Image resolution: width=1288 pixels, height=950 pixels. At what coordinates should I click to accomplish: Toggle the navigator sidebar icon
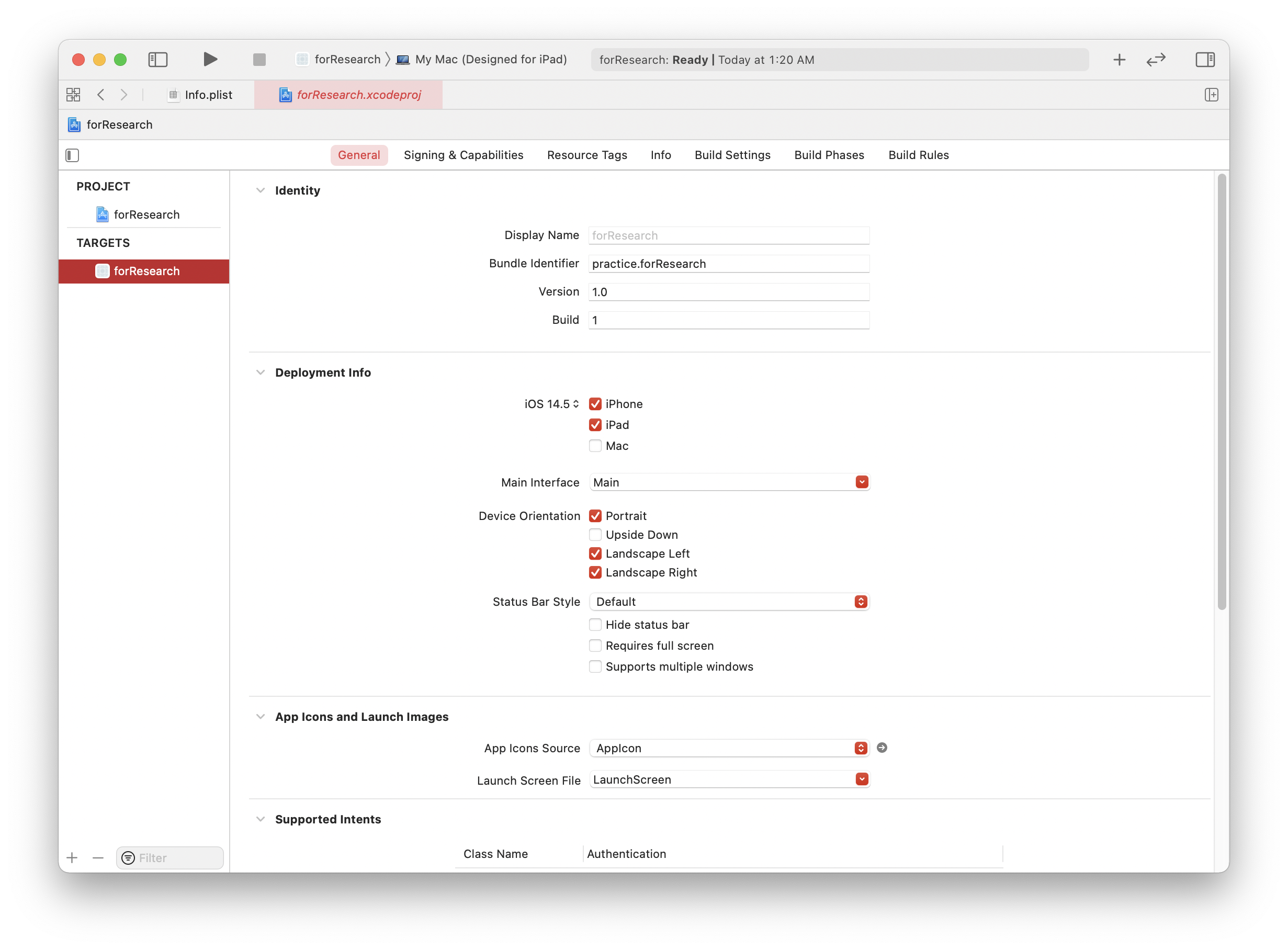[157, 59]
